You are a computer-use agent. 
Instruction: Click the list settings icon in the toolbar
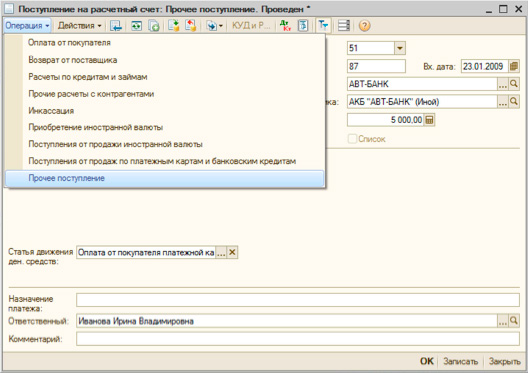344,26
